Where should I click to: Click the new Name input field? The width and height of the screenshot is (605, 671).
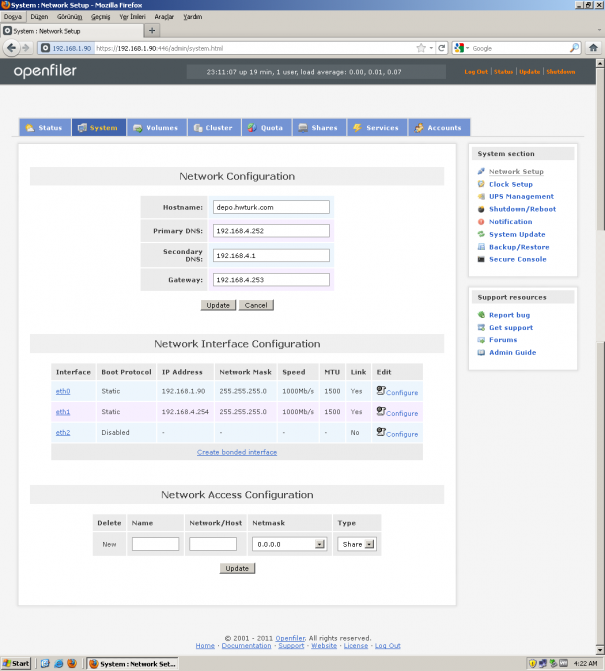tap(155, 544)
